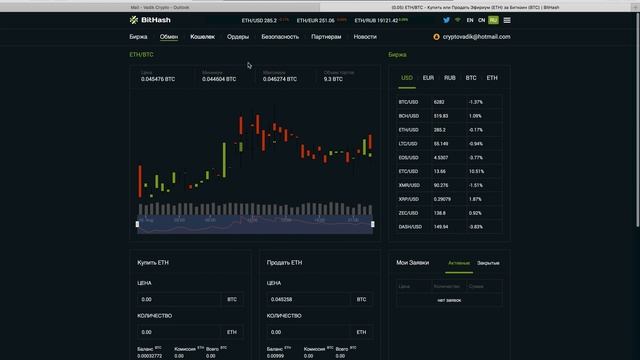Click the left handle of chart range slider
The image size is (640, 360).
pos(138,224)
